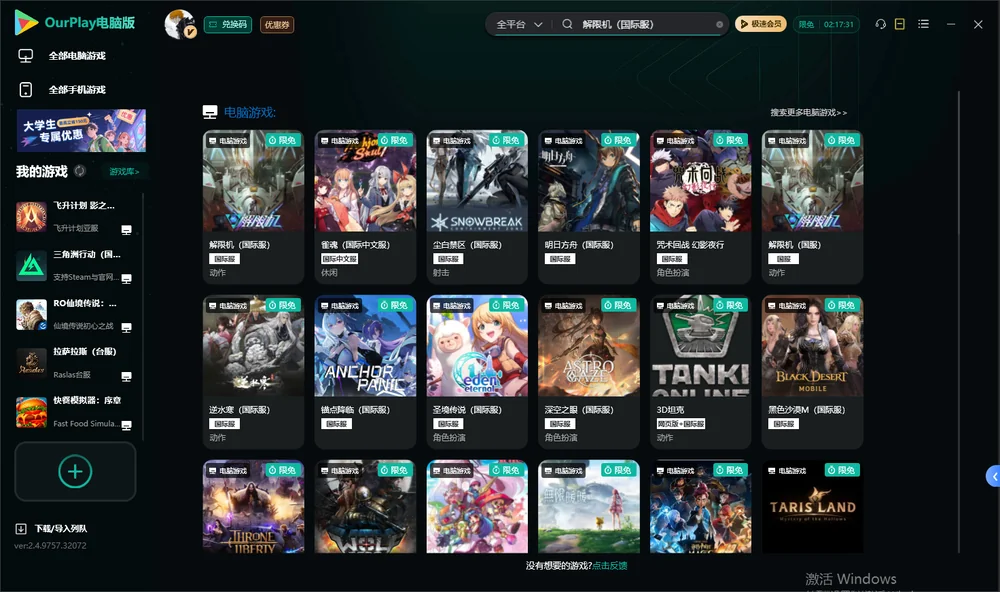Open the 黑色沙漠M Black Desert card

point(812,372)
